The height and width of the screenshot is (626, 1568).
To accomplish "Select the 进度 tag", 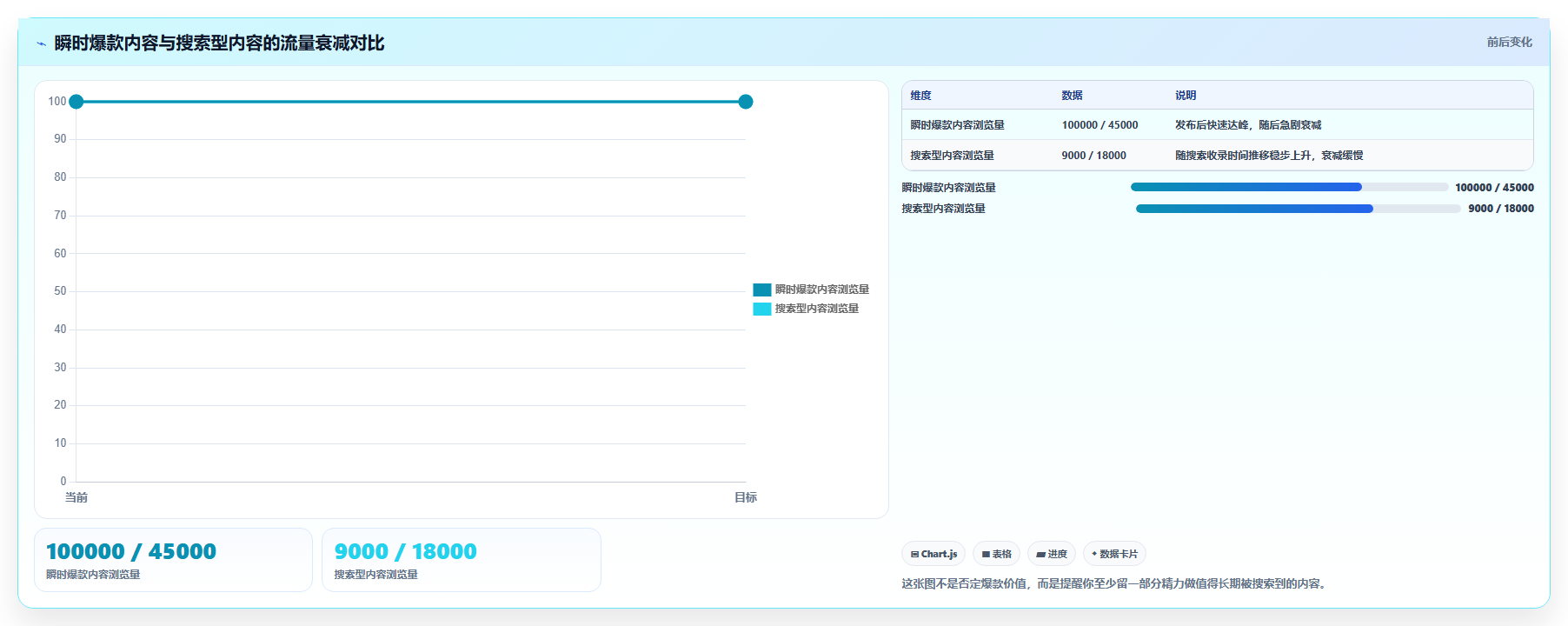I will pyautogui.click(x=1052, y=554).
